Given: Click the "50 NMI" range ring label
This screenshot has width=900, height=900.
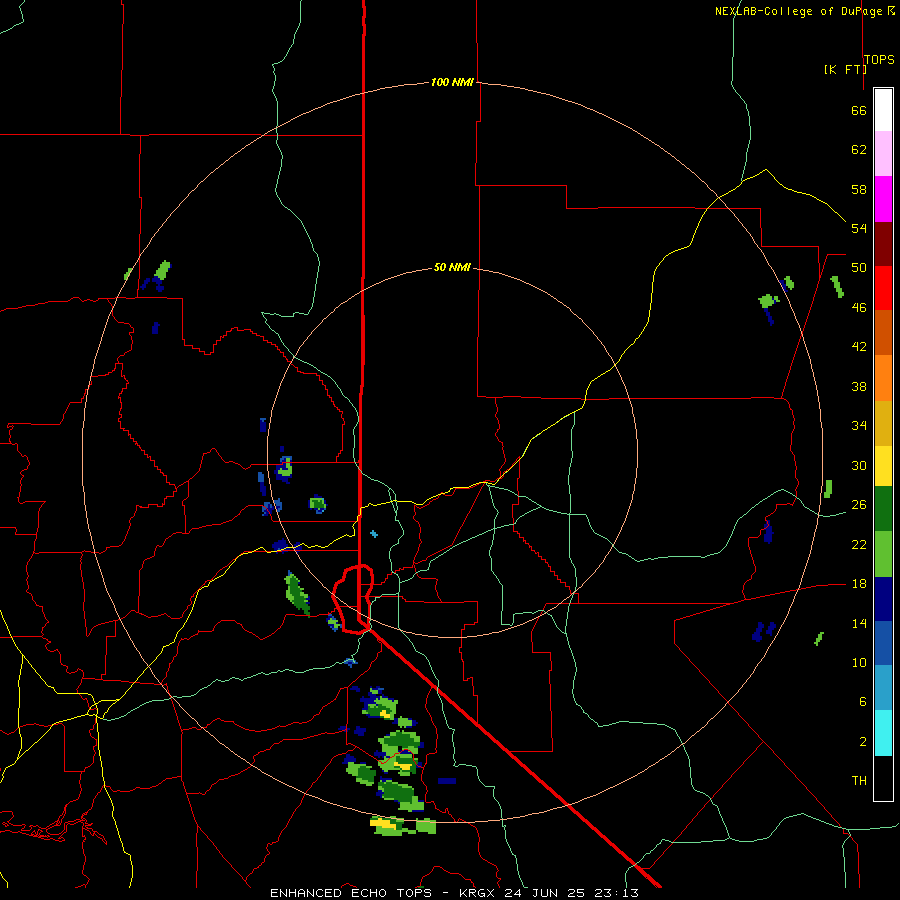Looking at the screenshot, I should [452, 267].
